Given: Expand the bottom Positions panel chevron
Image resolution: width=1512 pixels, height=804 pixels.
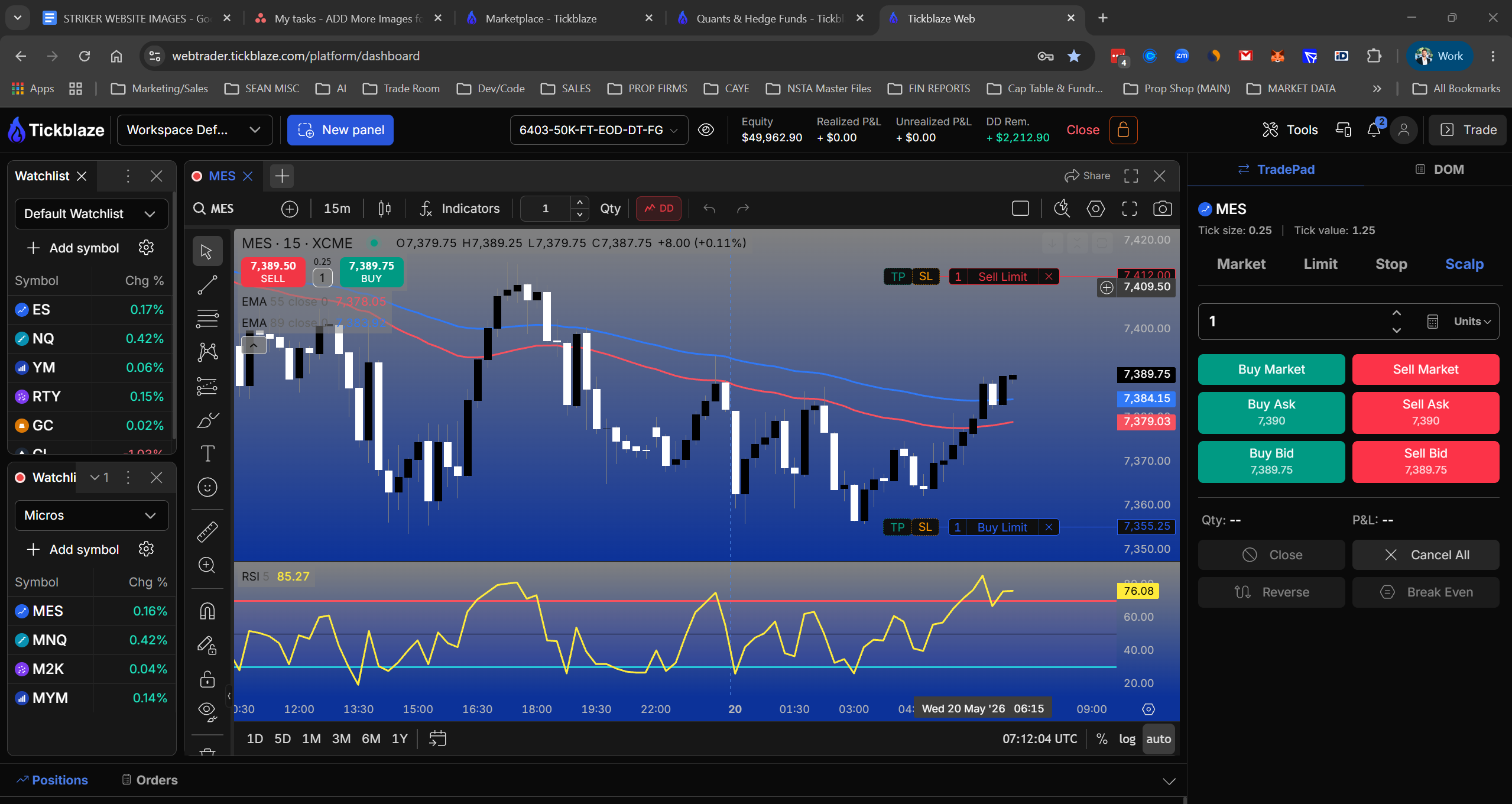Looking at the screenshot, I should (1169, 781).
